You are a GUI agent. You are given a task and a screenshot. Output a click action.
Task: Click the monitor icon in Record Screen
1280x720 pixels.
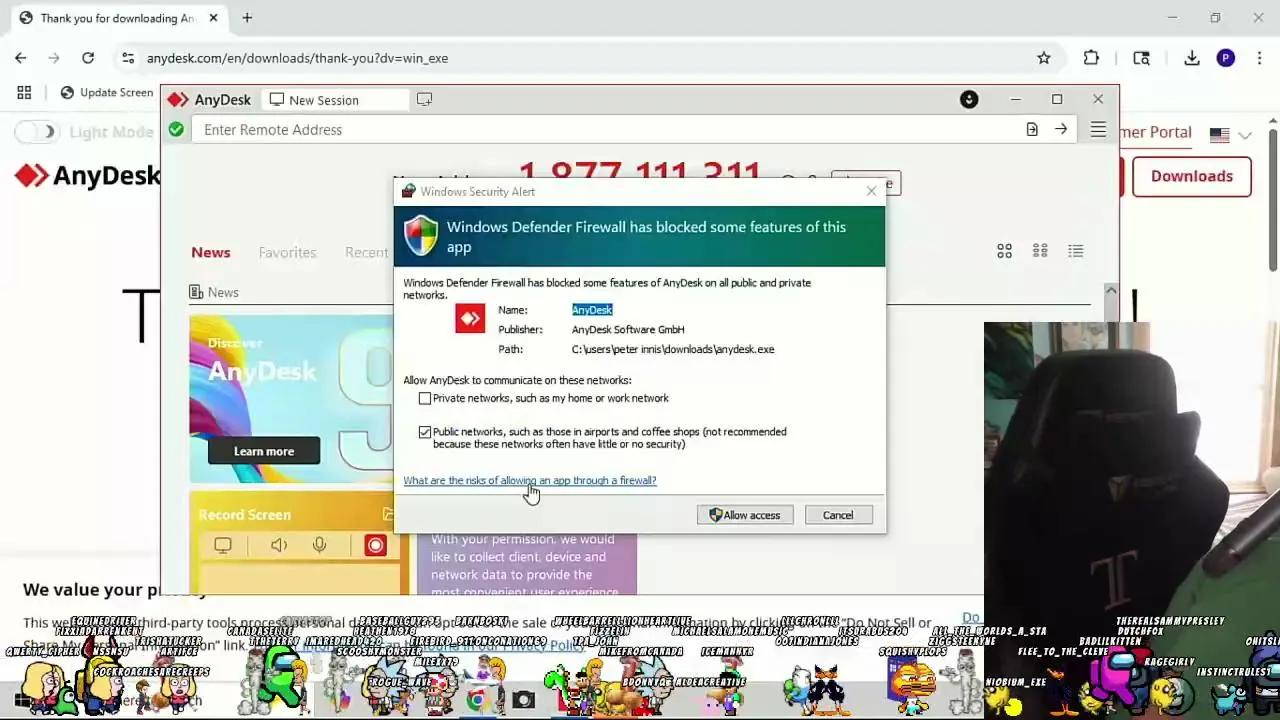point(223,545)
